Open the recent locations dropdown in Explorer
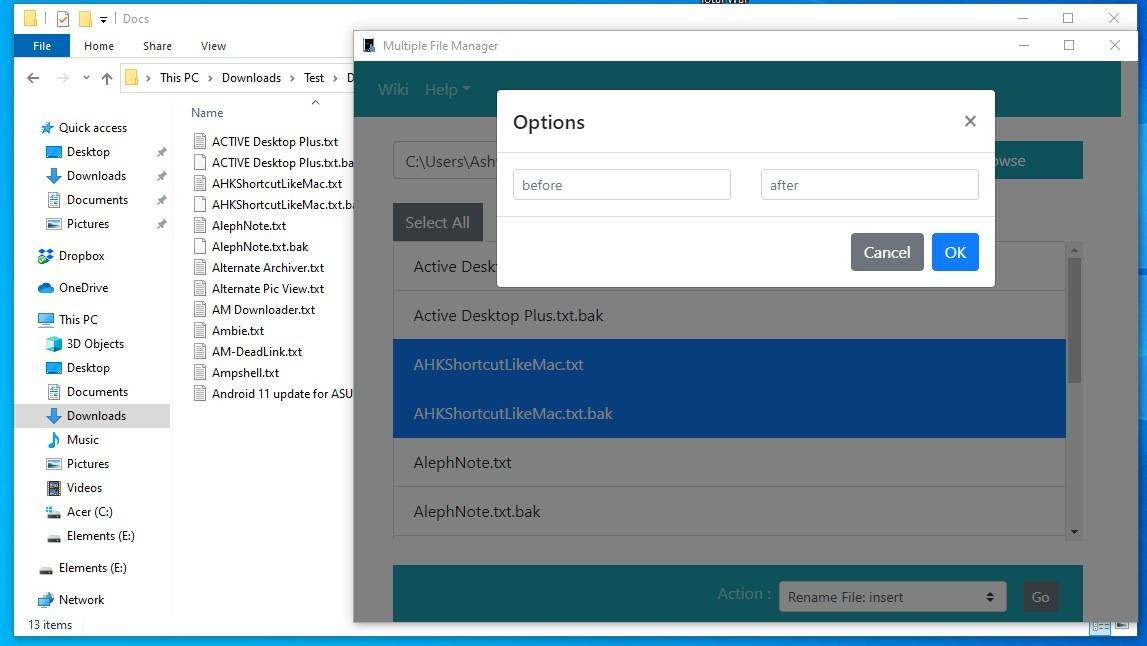 pyautogui.click(x=86, y=78)
